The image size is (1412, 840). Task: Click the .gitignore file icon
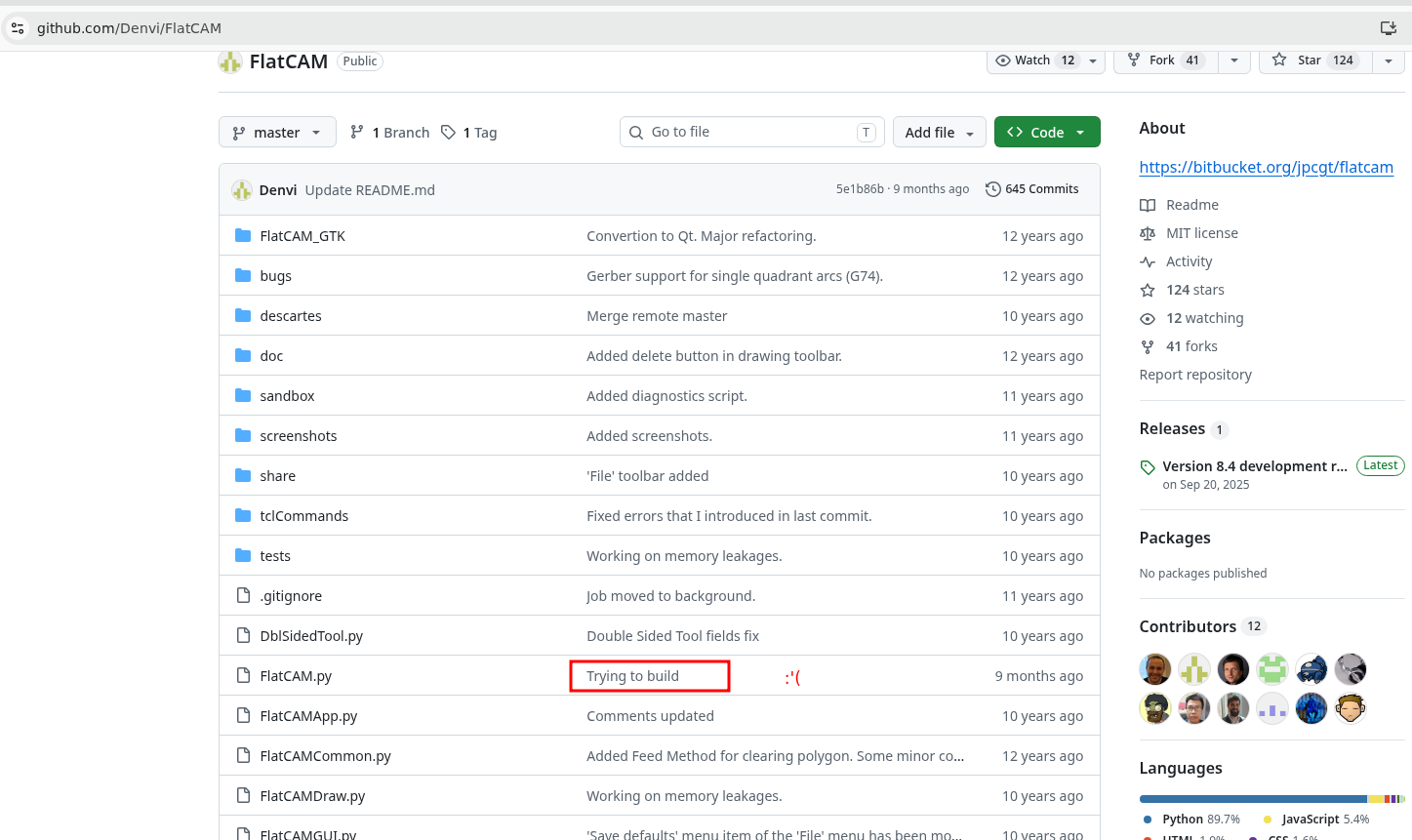243,595
